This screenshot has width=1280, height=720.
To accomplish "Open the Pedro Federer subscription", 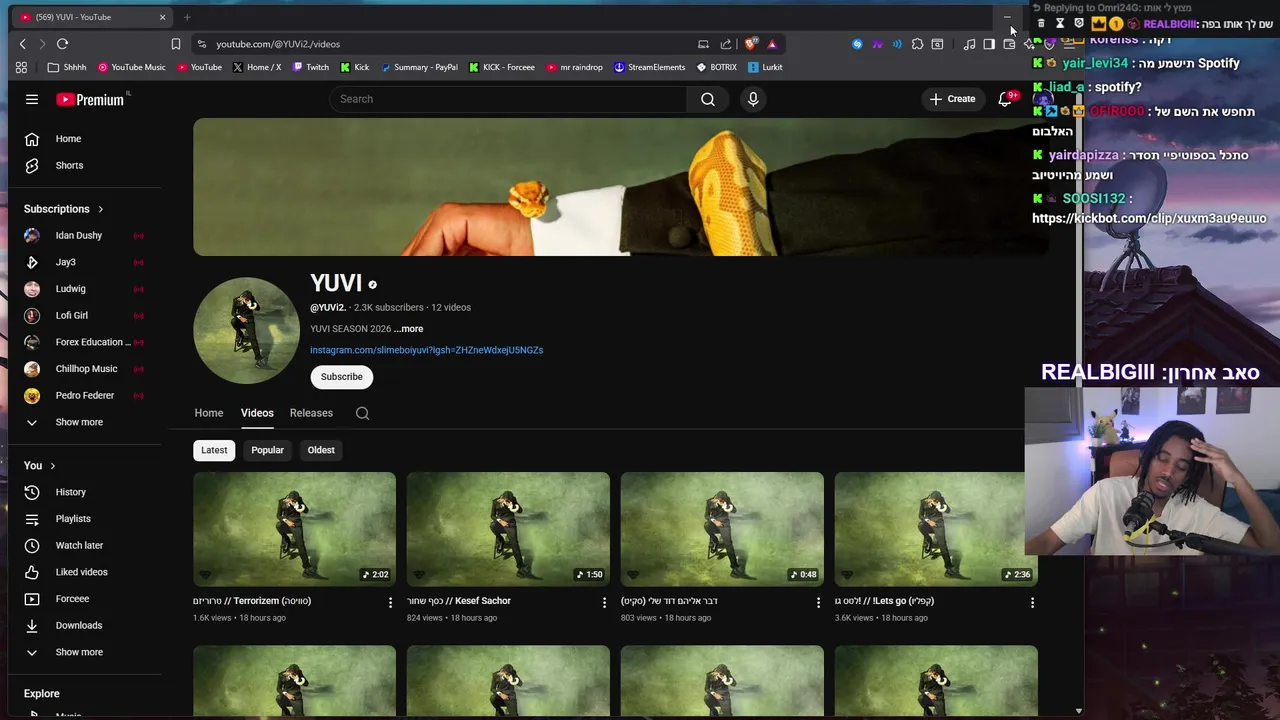I will click(84, 395).
